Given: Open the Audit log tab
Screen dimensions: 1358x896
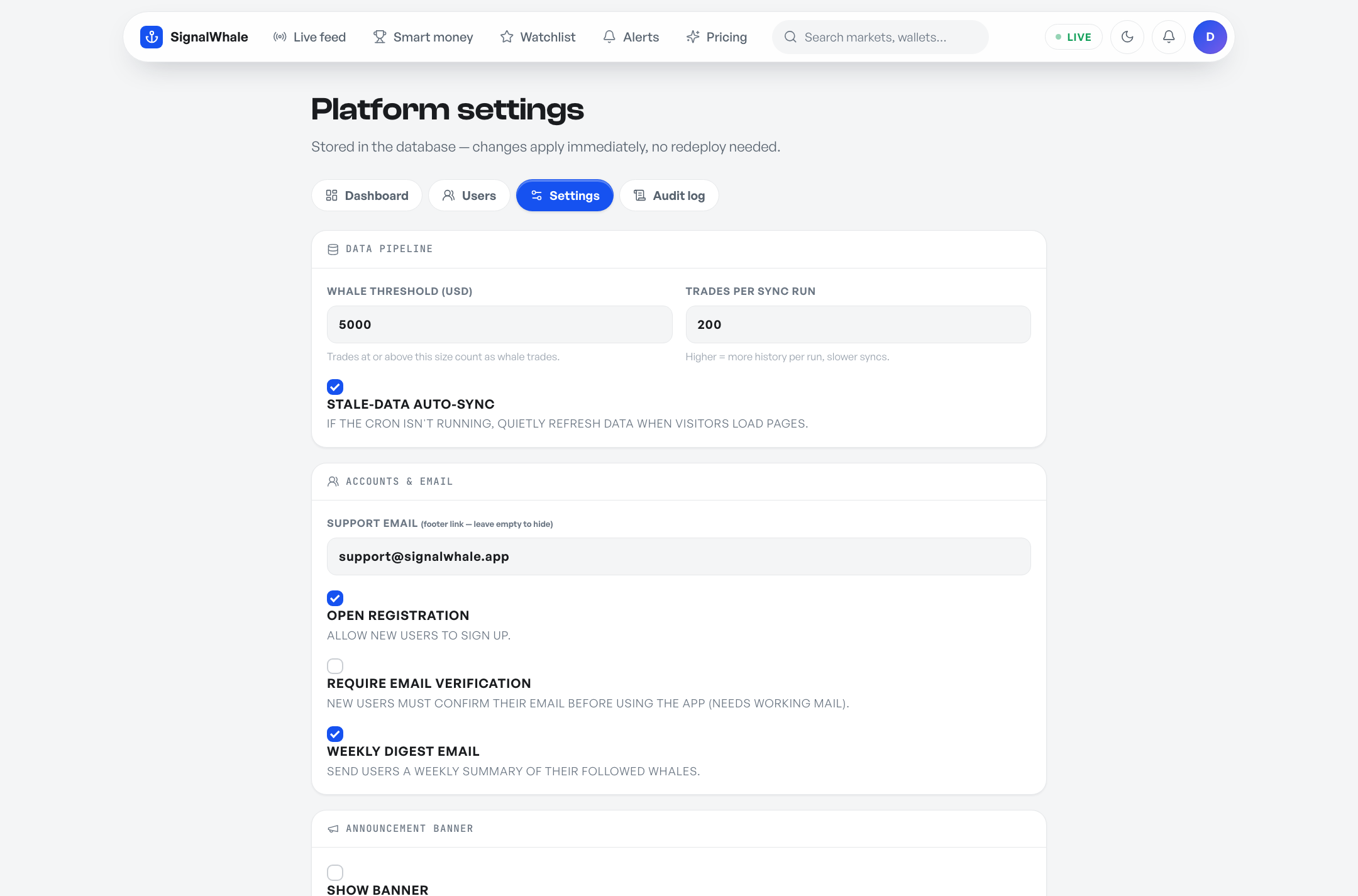Looking at the screenshot, I should tap(669, 196).
